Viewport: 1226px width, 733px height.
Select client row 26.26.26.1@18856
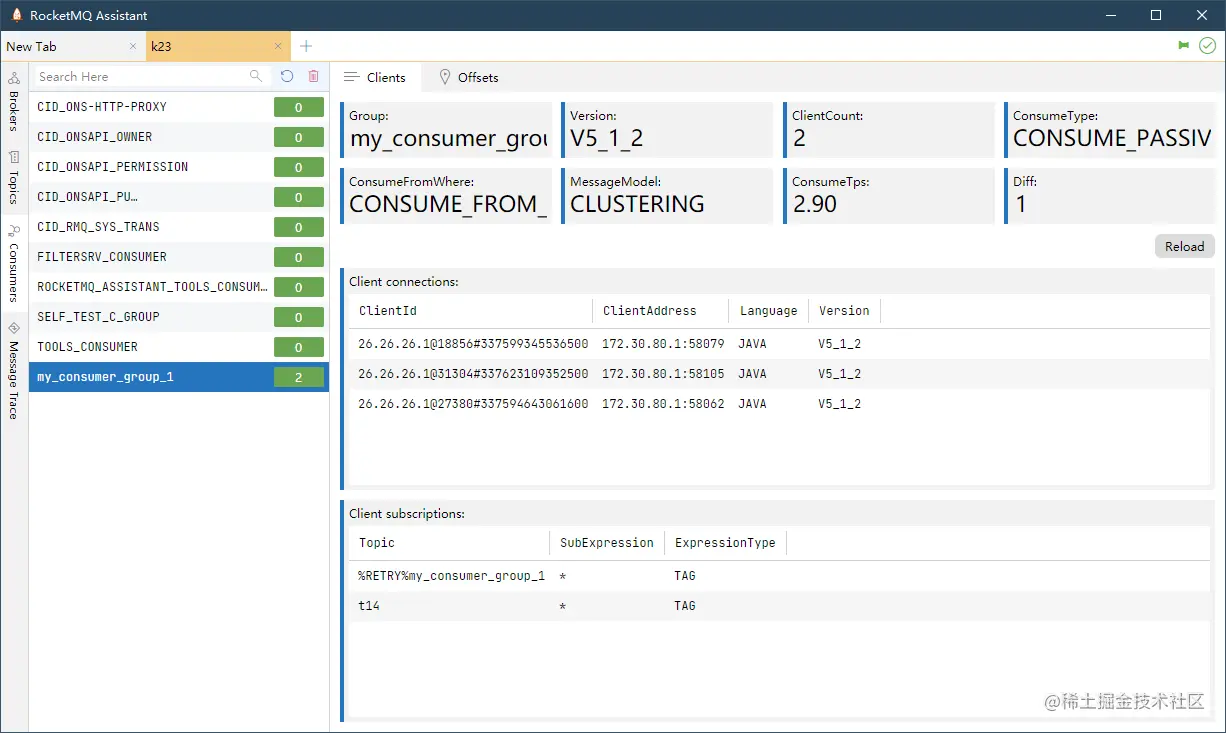coord(778,344)
